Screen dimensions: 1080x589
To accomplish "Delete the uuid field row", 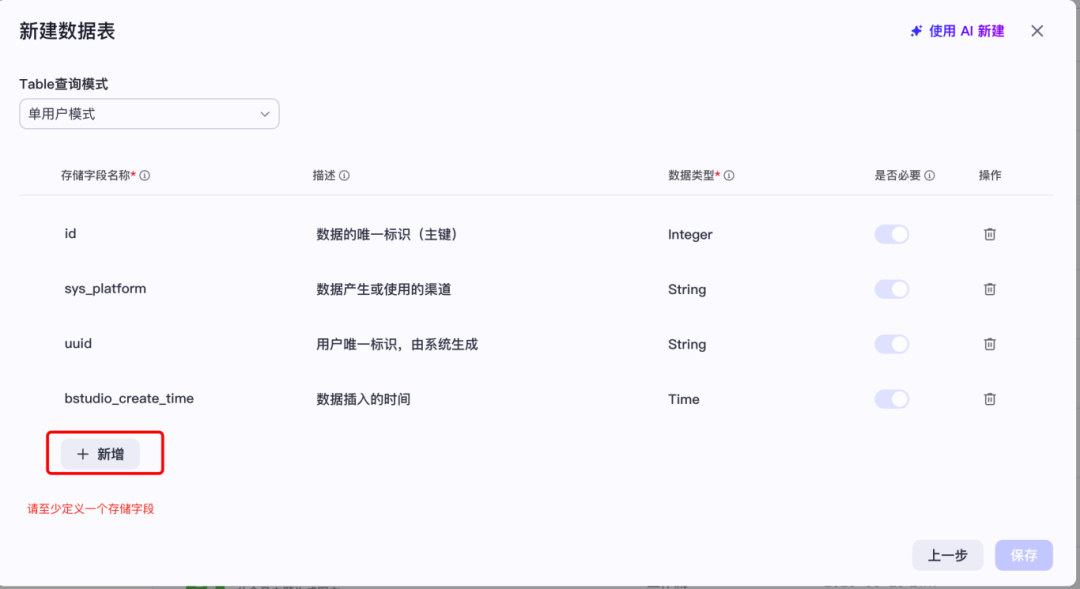I will [990, 344].
